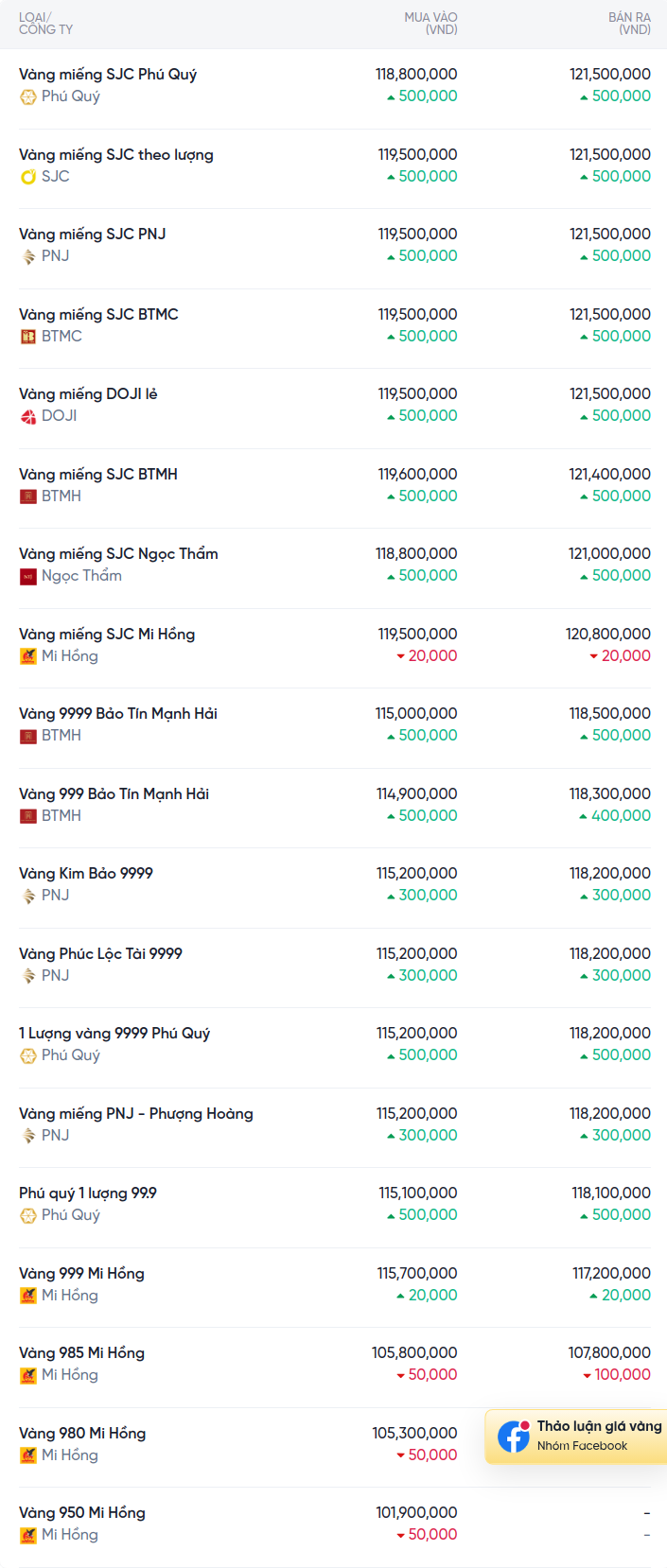Click the MUA VÀO column header
This screenshot has width=667, height=1568.
click(430, 24)
